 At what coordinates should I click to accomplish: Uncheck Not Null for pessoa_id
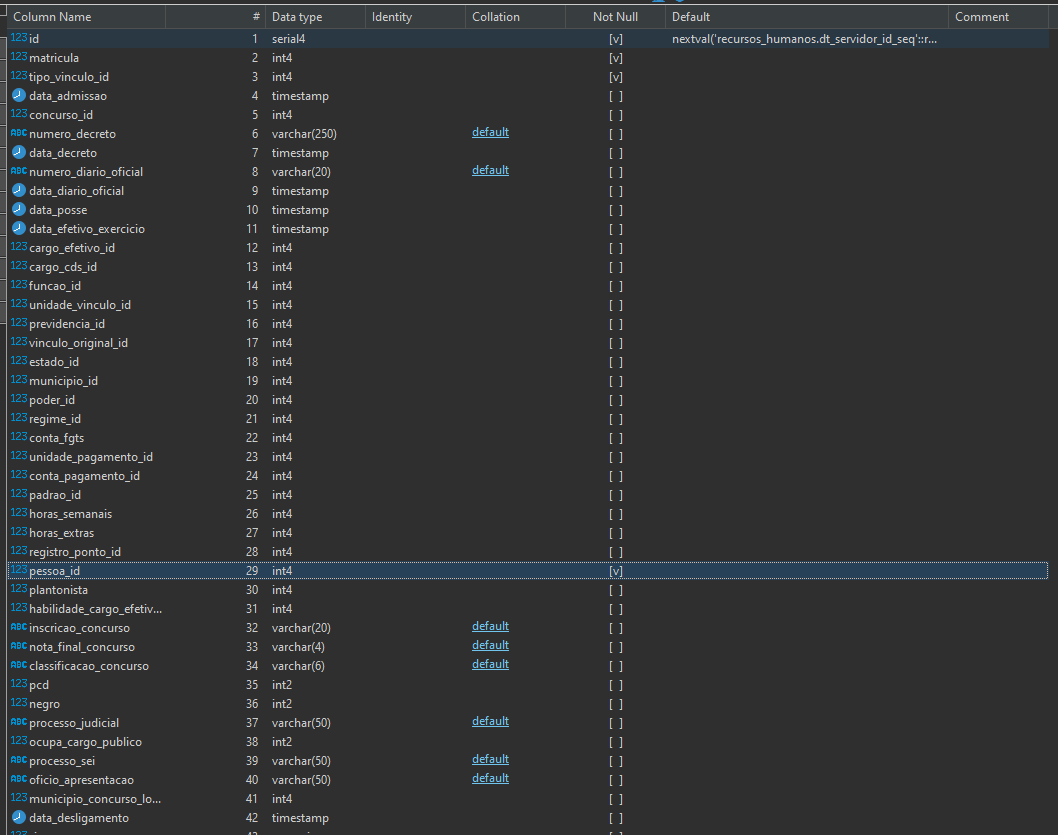[615, 571]
